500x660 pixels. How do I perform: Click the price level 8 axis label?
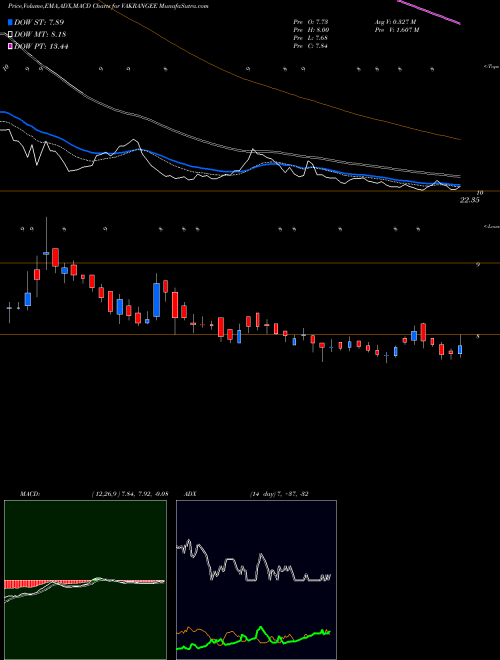(x=478, y=336)
